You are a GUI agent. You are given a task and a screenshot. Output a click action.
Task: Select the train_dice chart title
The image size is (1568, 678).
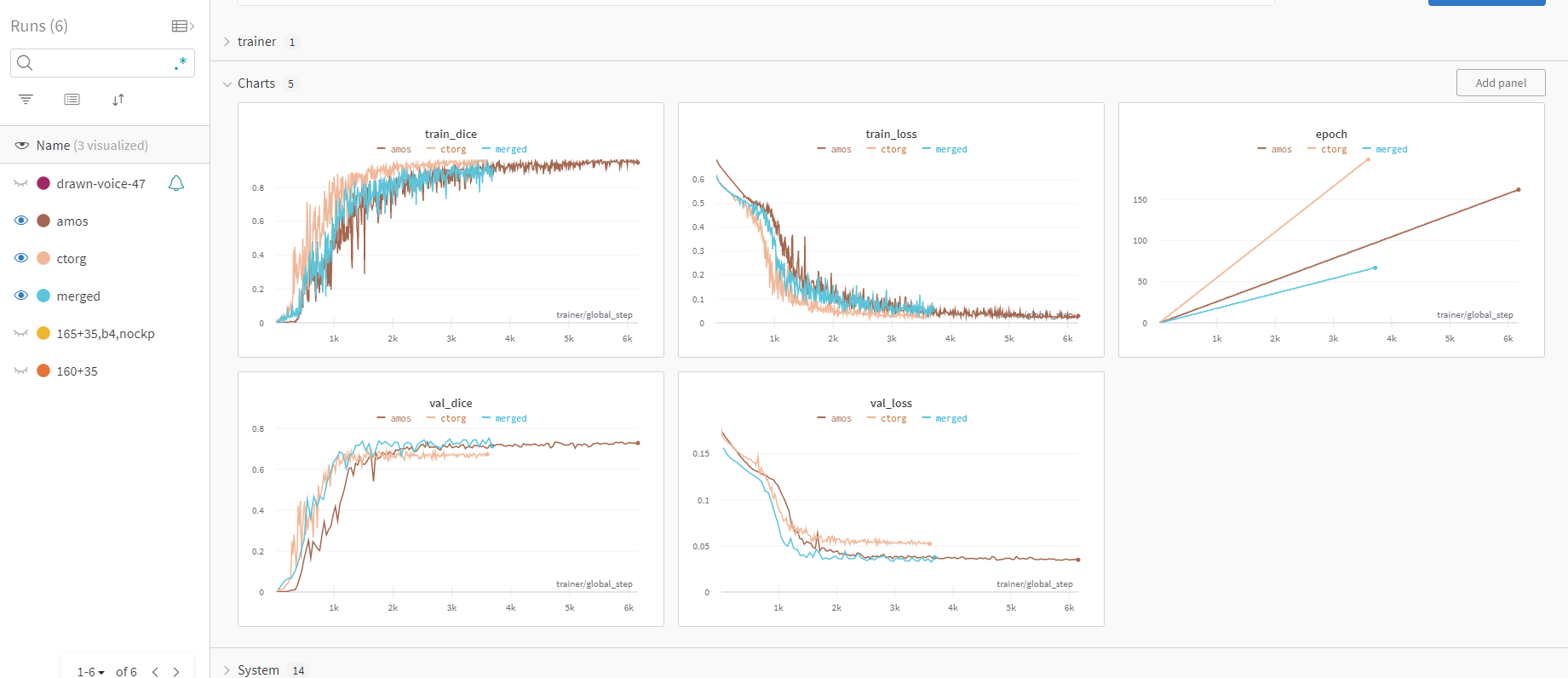(451, 134)
